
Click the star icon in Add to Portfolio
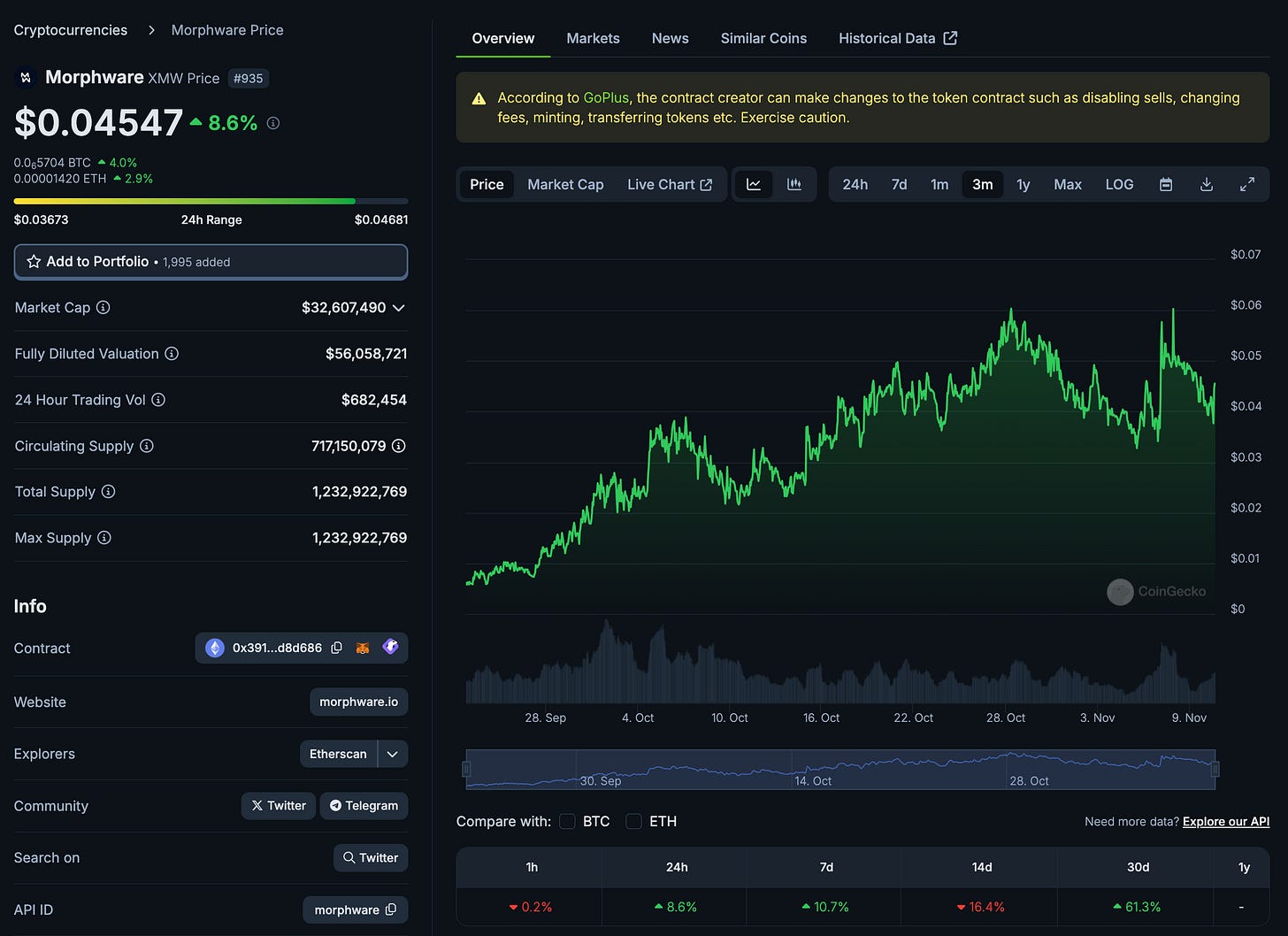tap(34, 262)
